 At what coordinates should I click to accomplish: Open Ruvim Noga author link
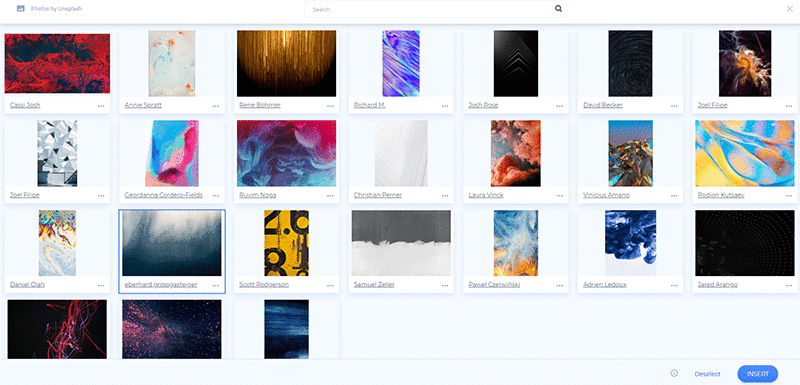coord(257,195)
